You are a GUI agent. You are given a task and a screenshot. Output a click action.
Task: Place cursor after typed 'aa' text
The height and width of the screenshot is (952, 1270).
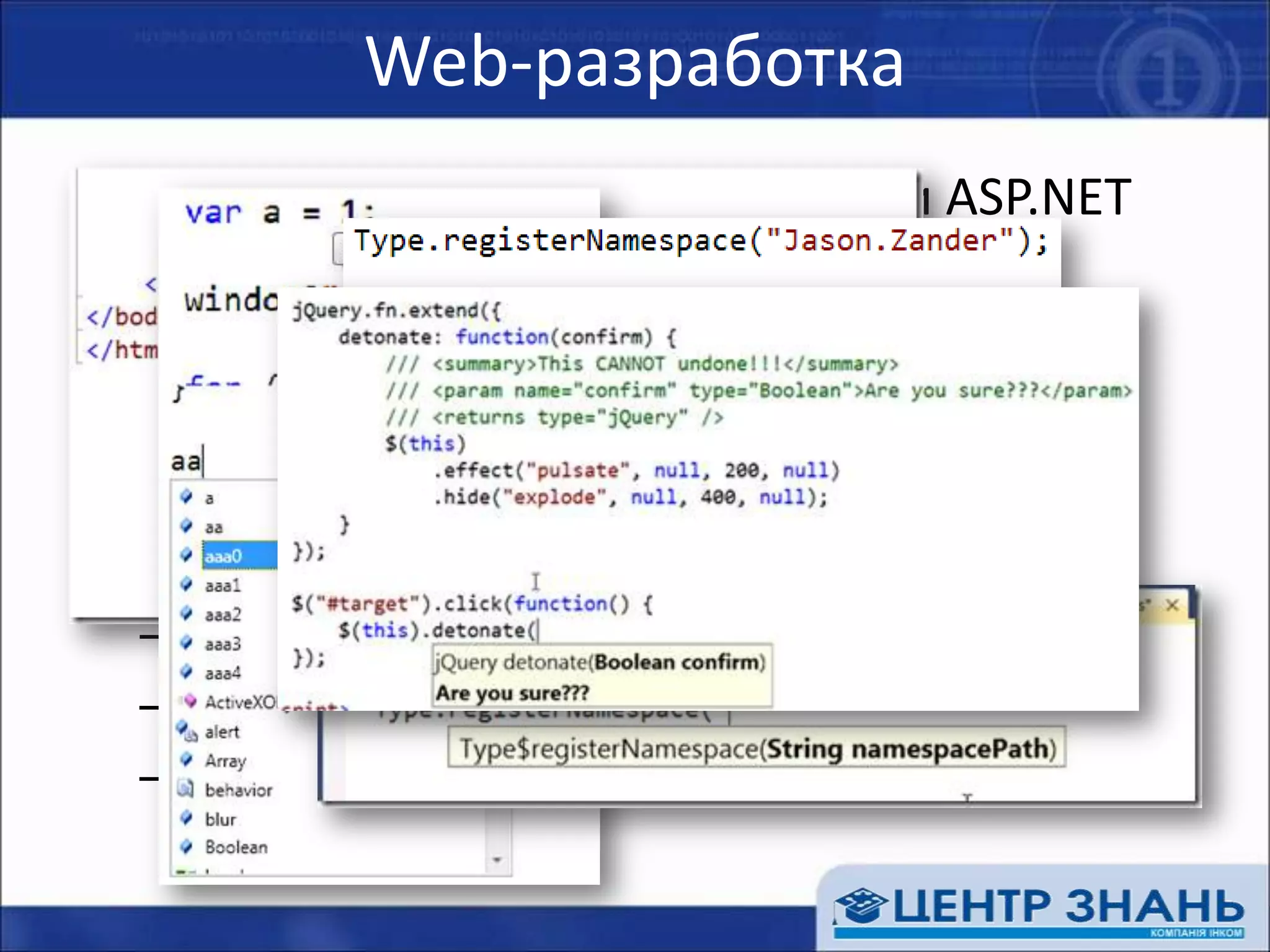(203, 462)
